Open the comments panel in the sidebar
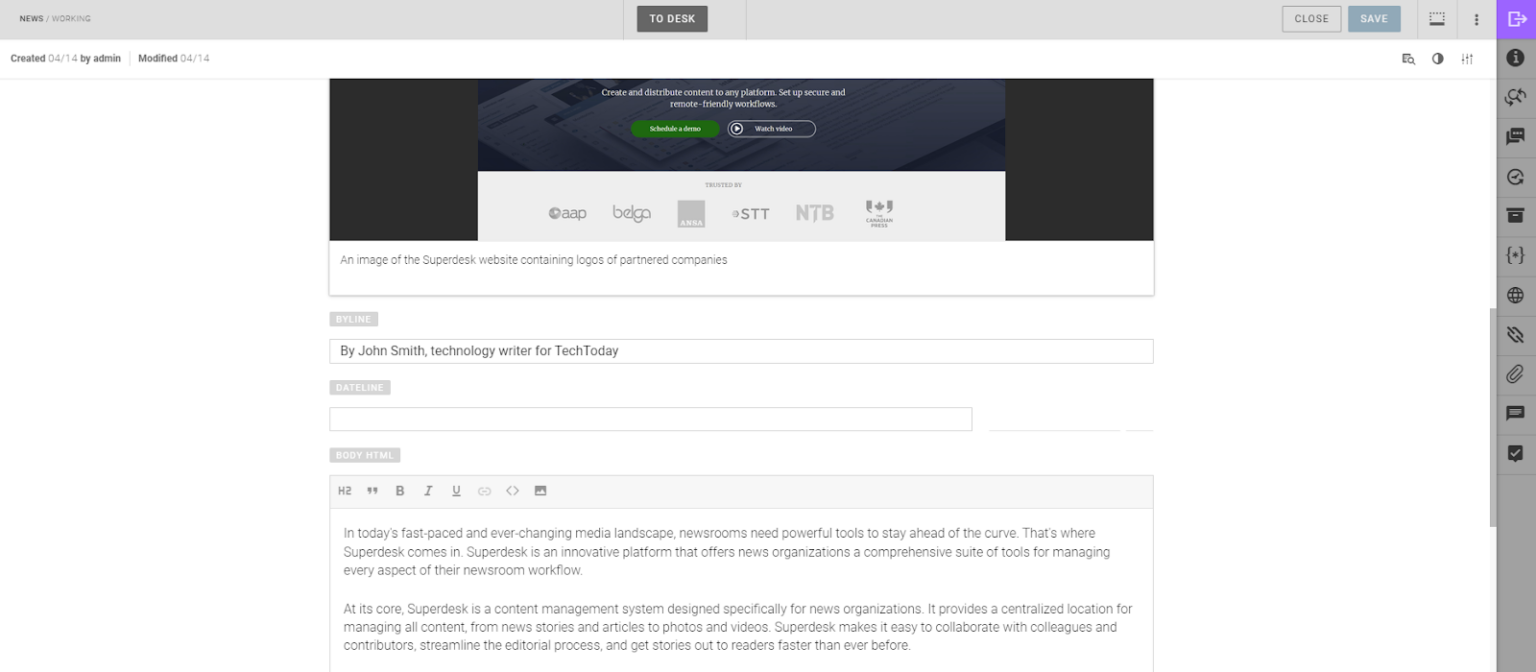This screenshot has height=672, width=1536. 1515,412
